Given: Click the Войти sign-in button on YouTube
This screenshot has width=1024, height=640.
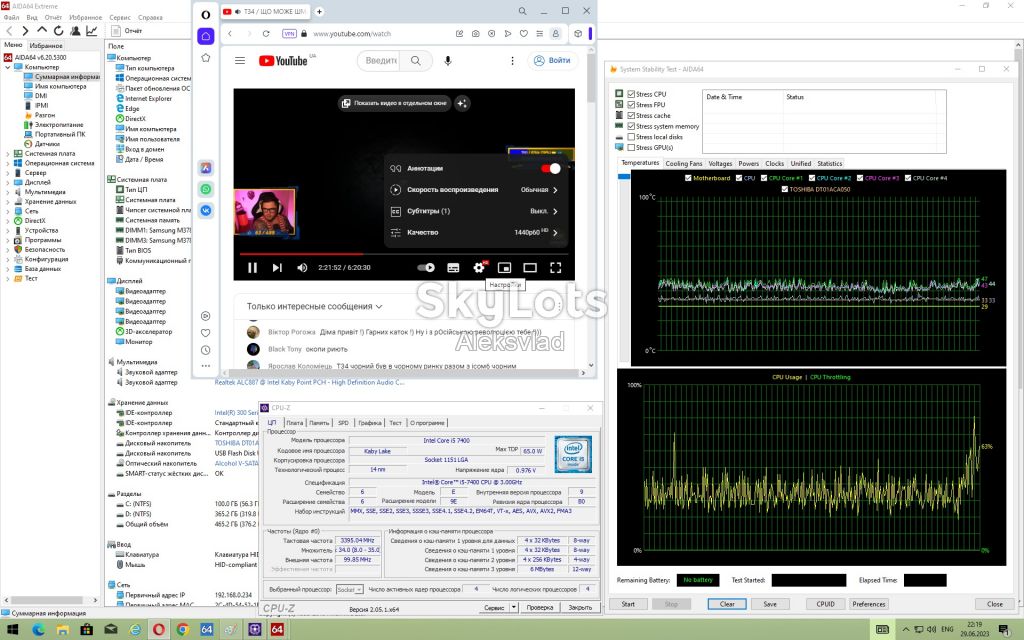Looking at the screenshot, I should click(552, 61).
